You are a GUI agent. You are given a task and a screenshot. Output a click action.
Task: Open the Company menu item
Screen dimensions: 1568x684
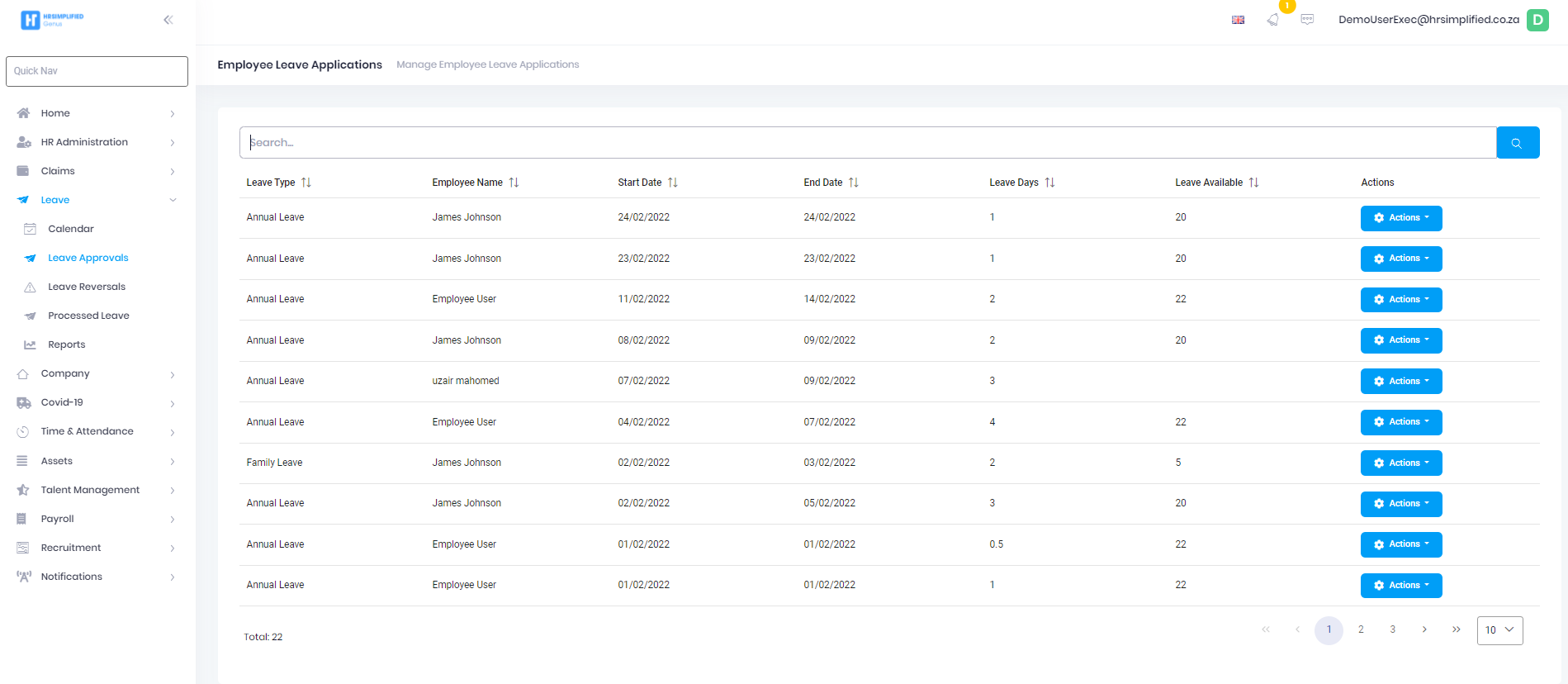coord(65,373)
